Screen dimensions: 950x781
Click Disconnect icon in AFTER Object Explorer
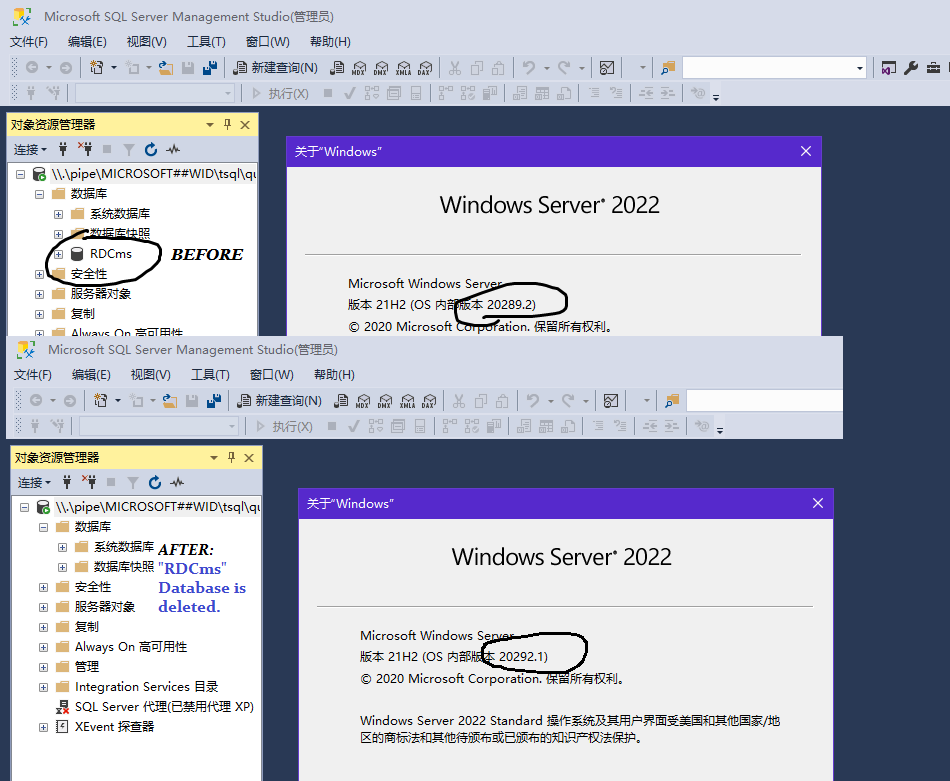[x=89, y=482]
